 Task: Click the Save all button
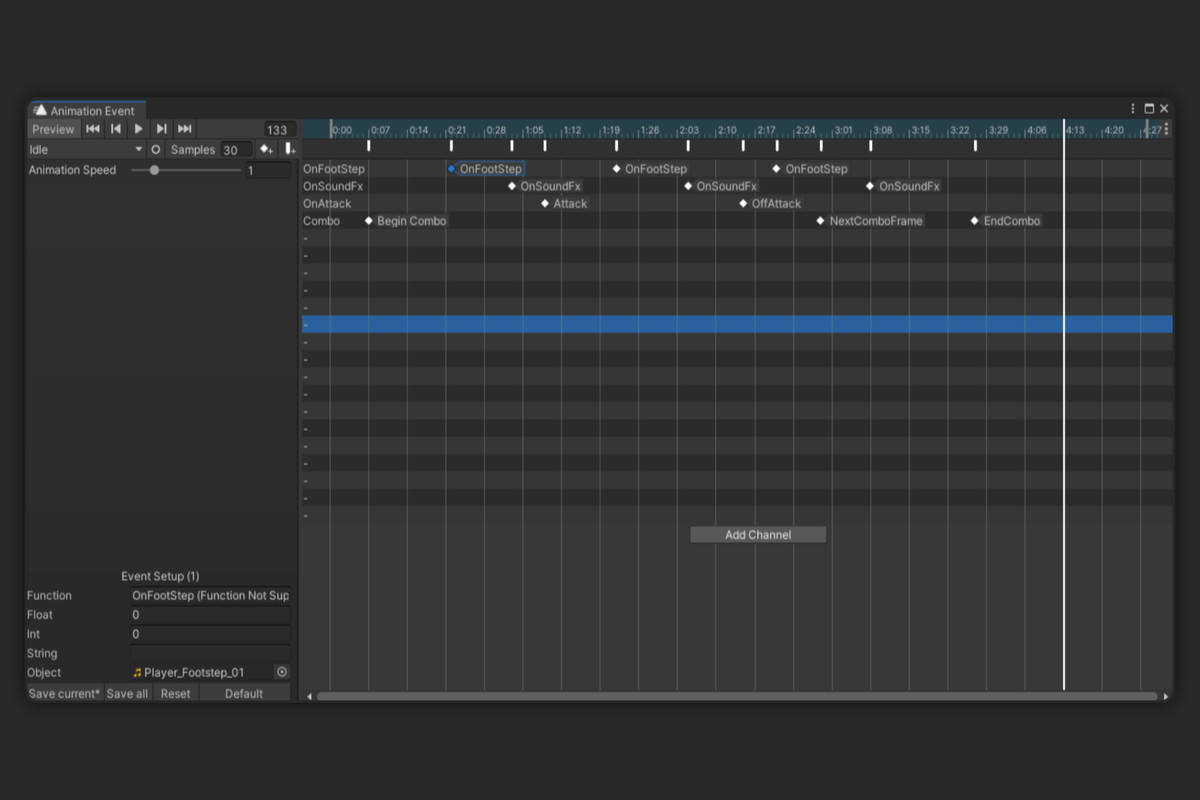(127, 694)
